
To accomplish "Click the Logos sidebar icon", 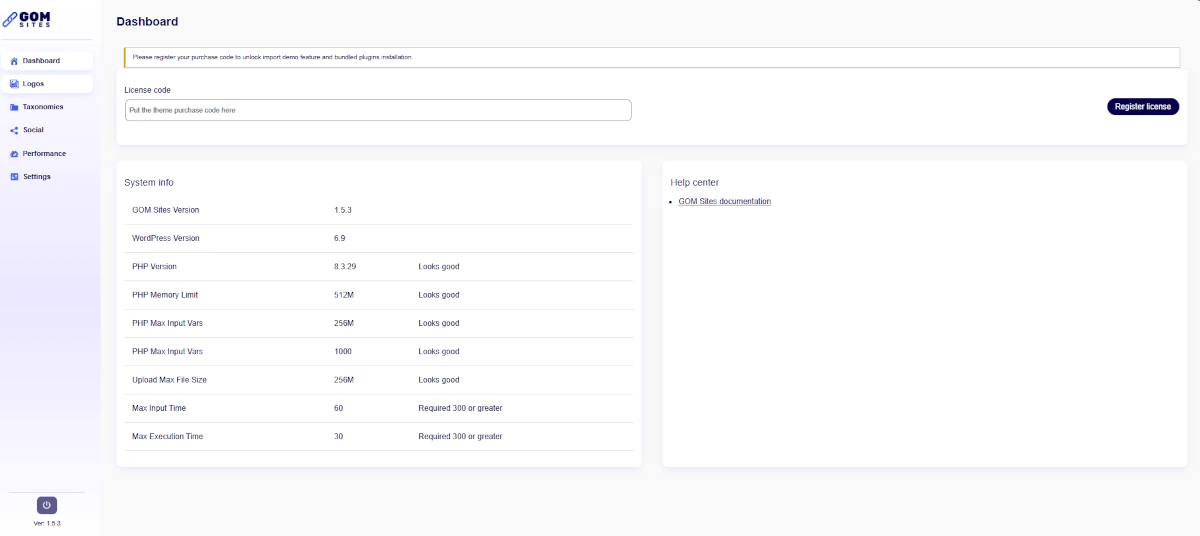I will tap(14, 84).
